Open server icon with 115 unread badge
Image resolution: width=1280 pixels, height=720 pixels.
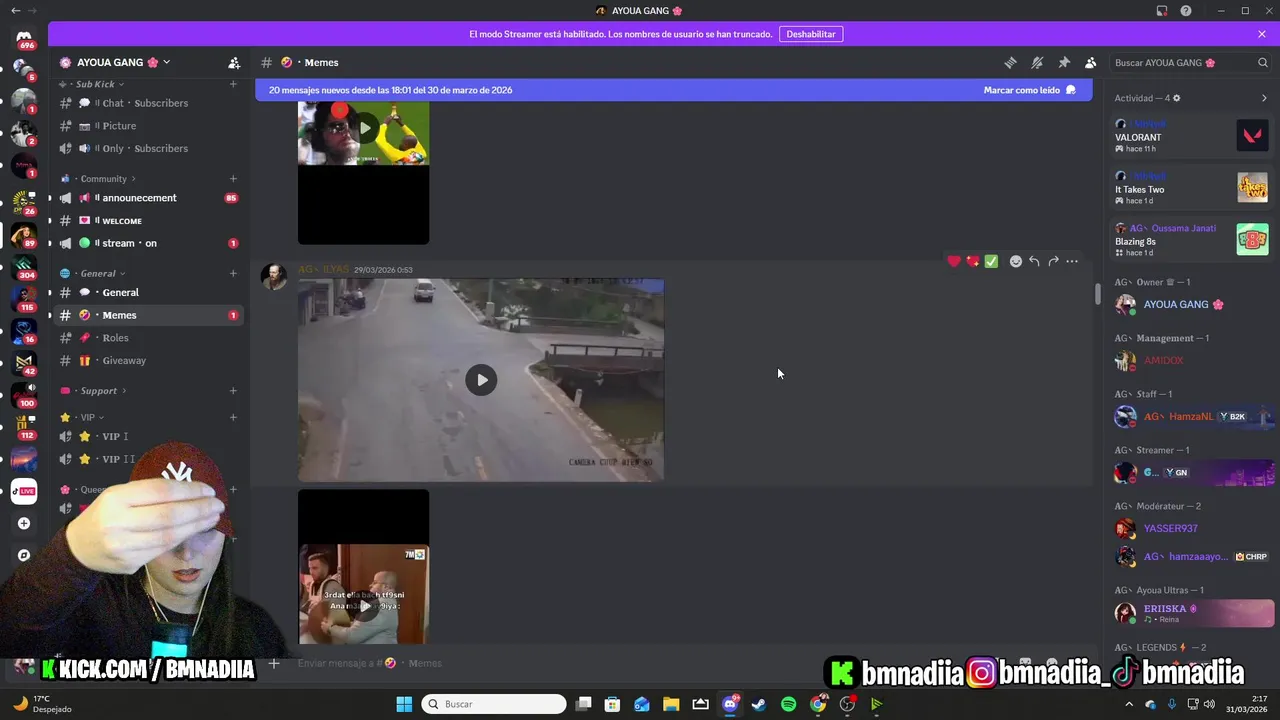24,298
